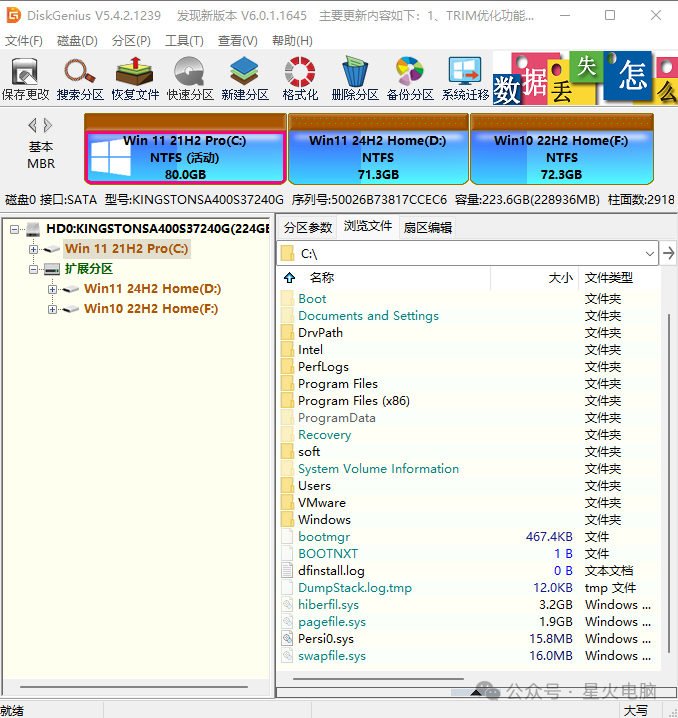Select the pagefile.sys file

[x=332, y=621]
